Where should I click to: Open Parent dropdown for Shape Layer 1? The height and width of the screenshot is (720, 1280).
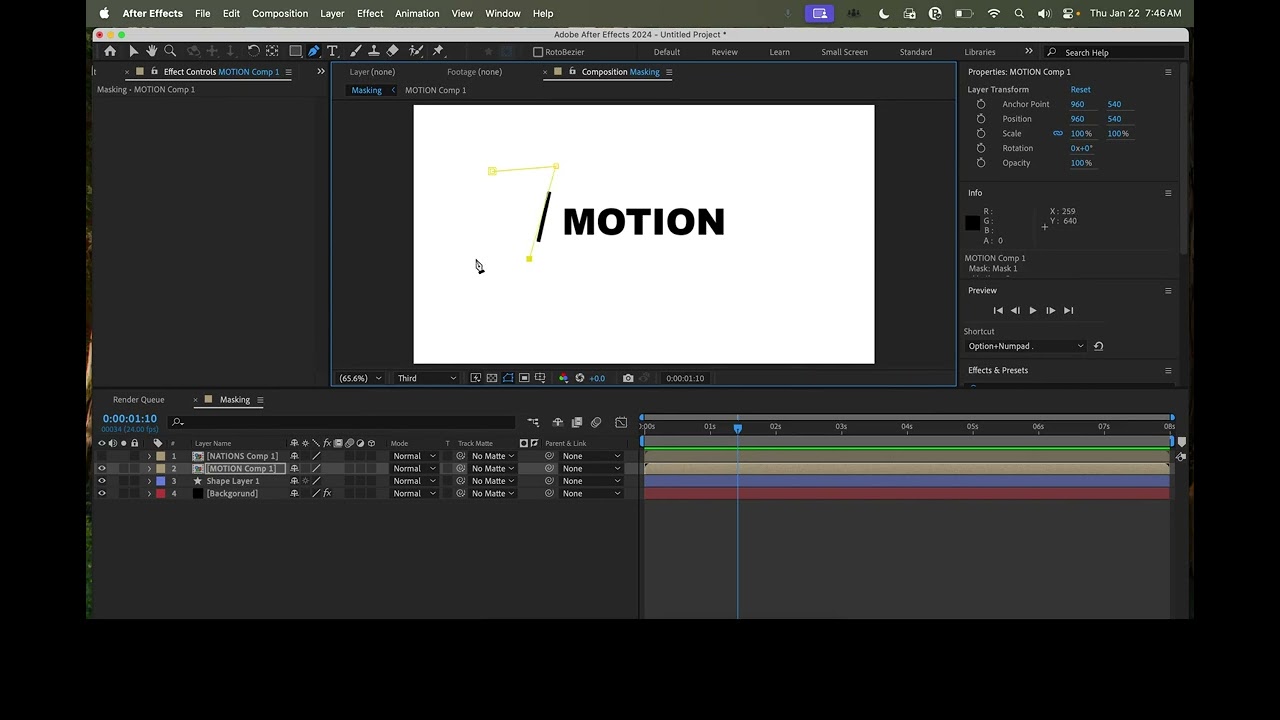591,481
